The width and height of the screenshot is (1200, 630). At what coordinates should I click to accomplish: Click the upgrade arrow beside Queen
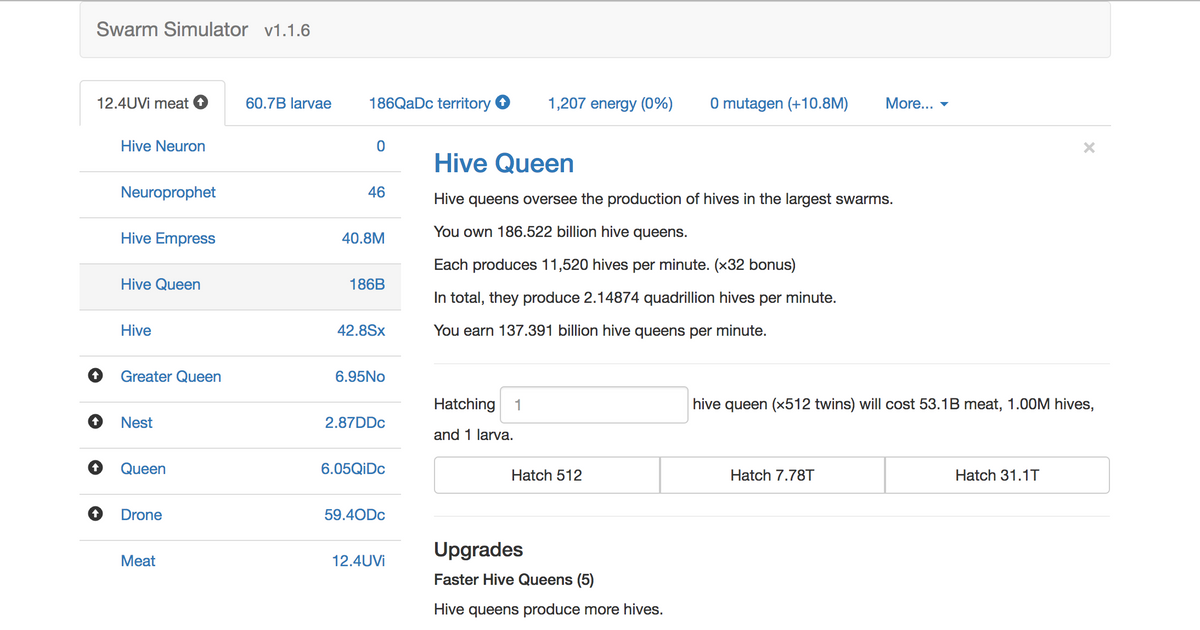point(95,468)
